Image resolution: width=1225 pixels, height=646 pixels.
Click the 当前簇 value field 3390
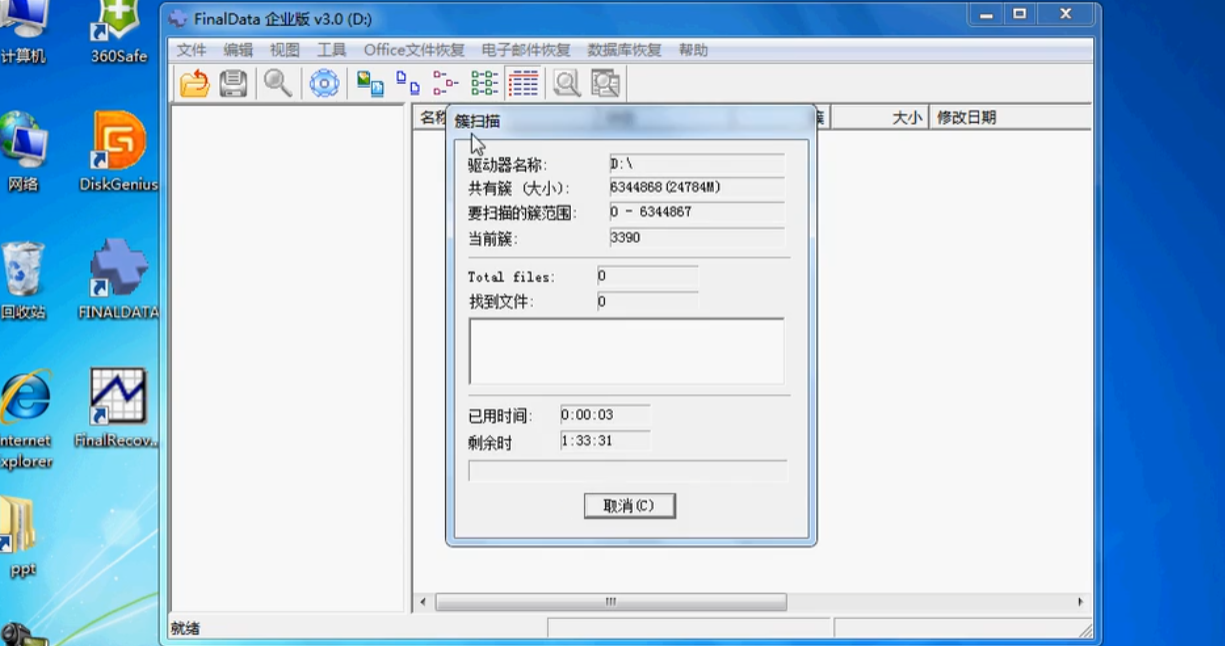(x=697, y=238)
